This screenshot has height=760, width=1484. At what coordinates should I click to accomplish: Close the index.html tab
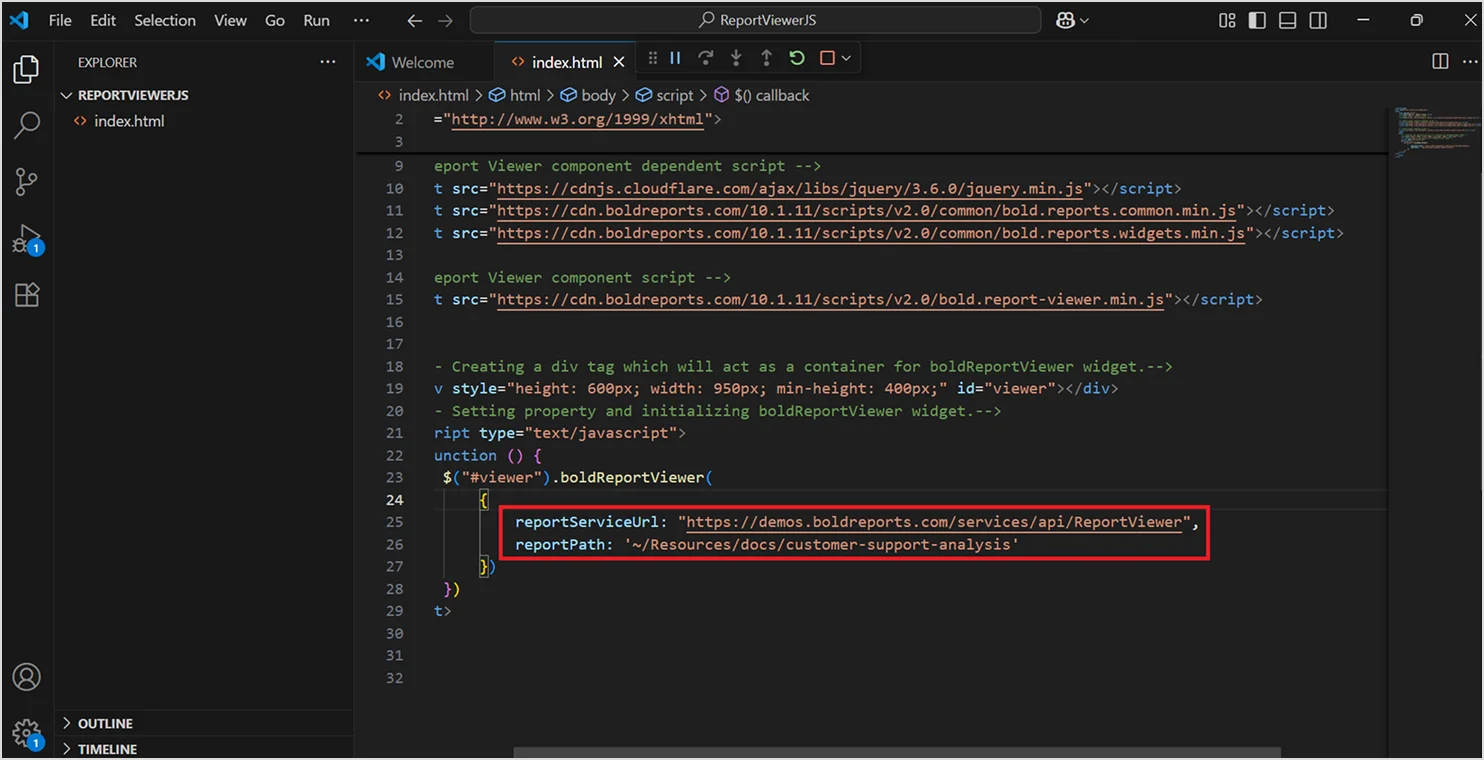click(x=619, y=62)
